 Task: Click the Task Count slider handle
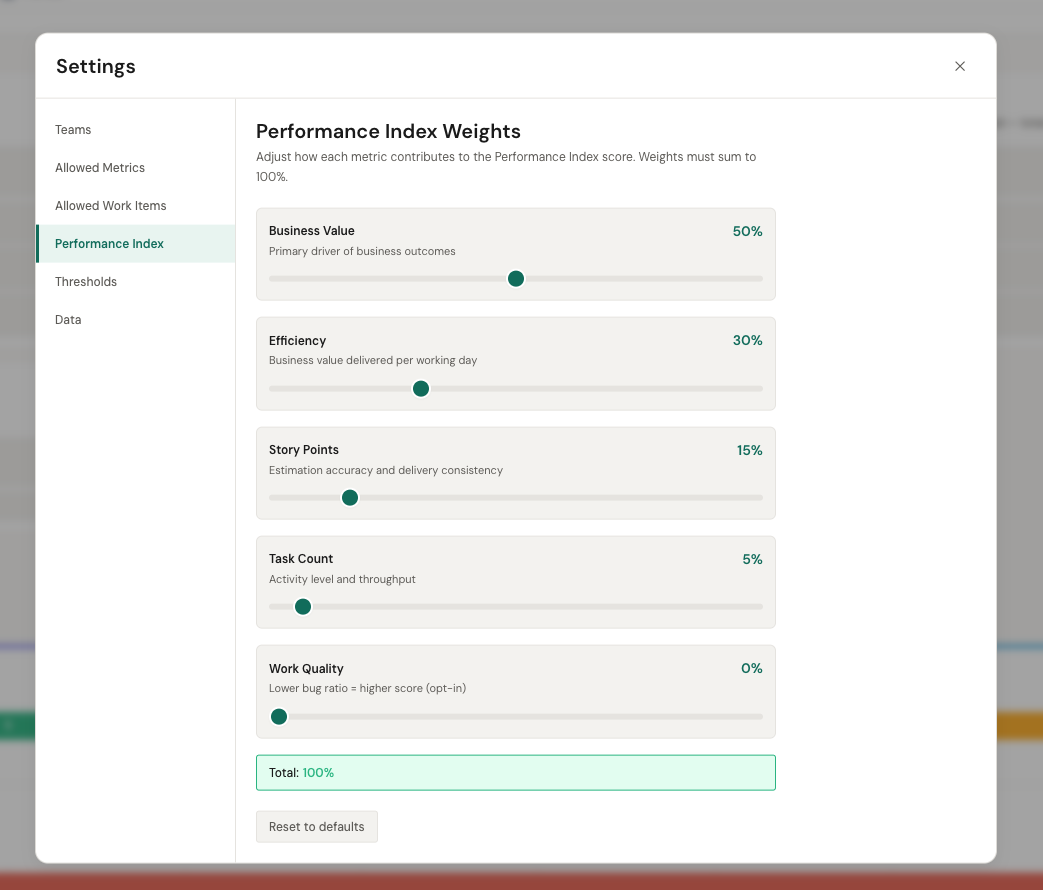coord(302,606)
